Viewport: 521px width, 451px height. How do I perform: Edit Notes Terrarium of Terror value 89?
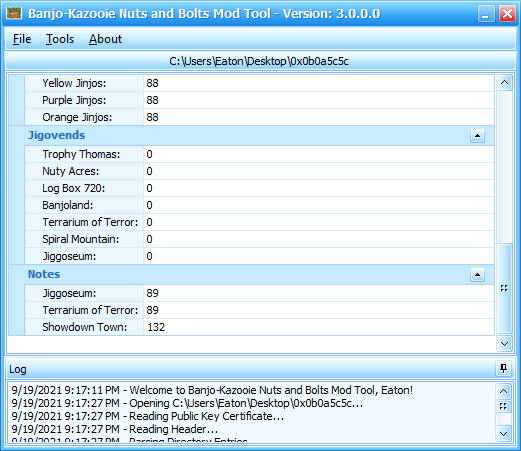(319, 310)
